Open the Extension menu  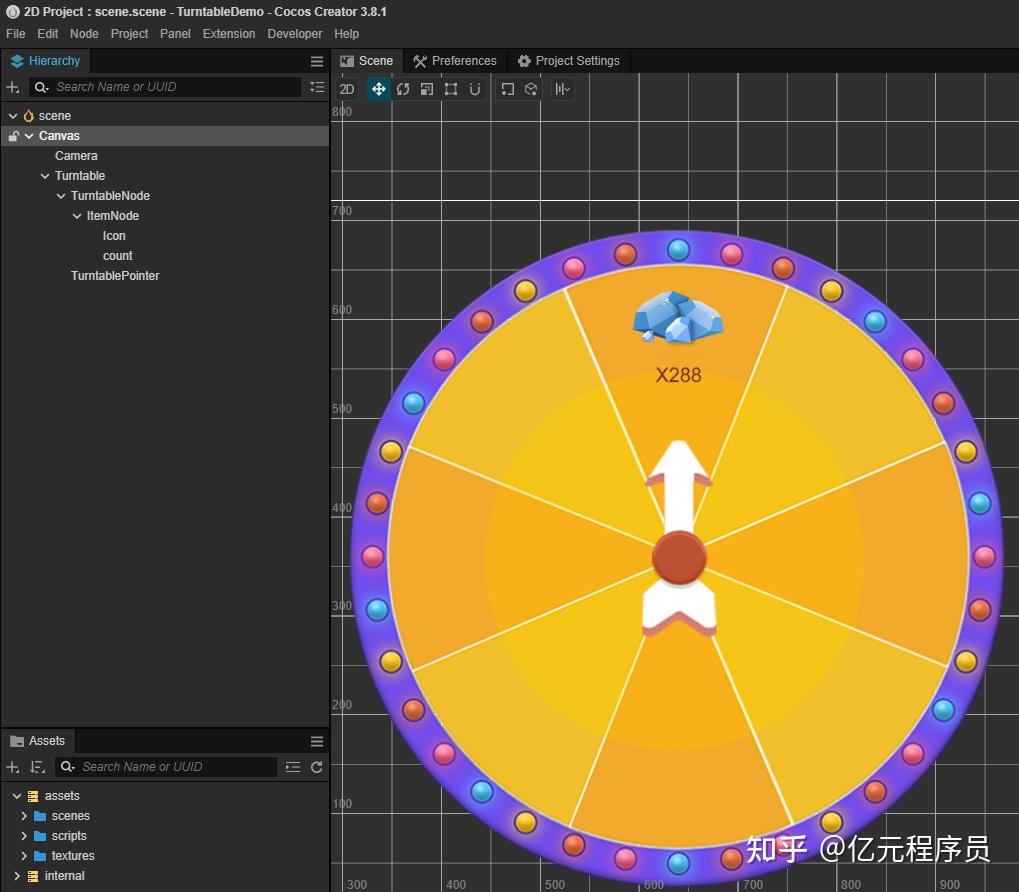(229, 34)
